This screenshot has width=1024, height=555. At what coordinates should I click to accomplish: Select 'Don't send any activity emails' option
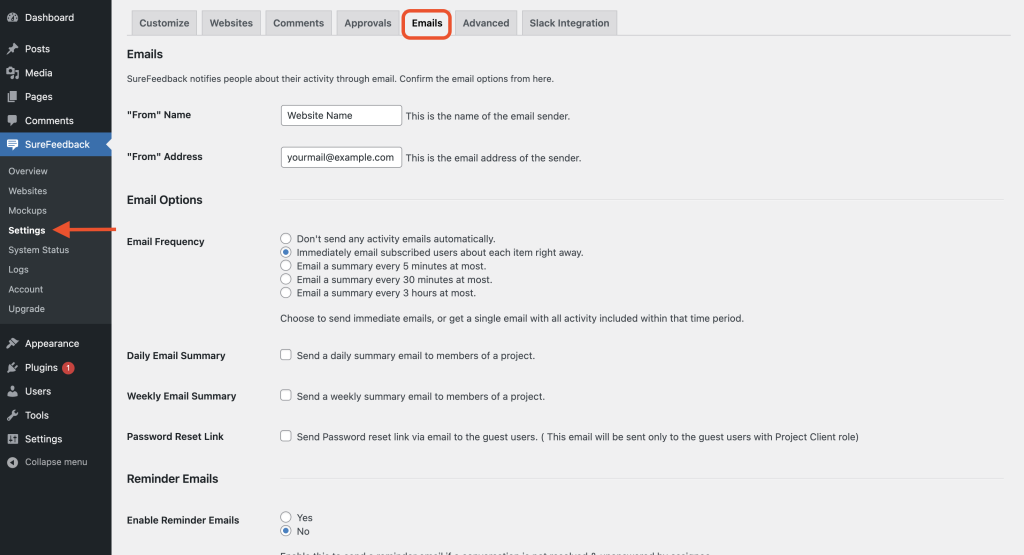tap(287, 239)
